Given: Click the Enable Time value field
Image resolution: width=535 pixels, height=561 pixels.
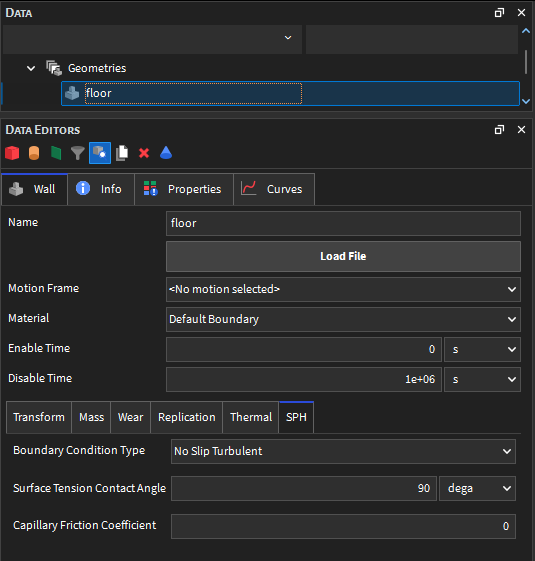Looking at the screenshot, I should tap(304, 349).
